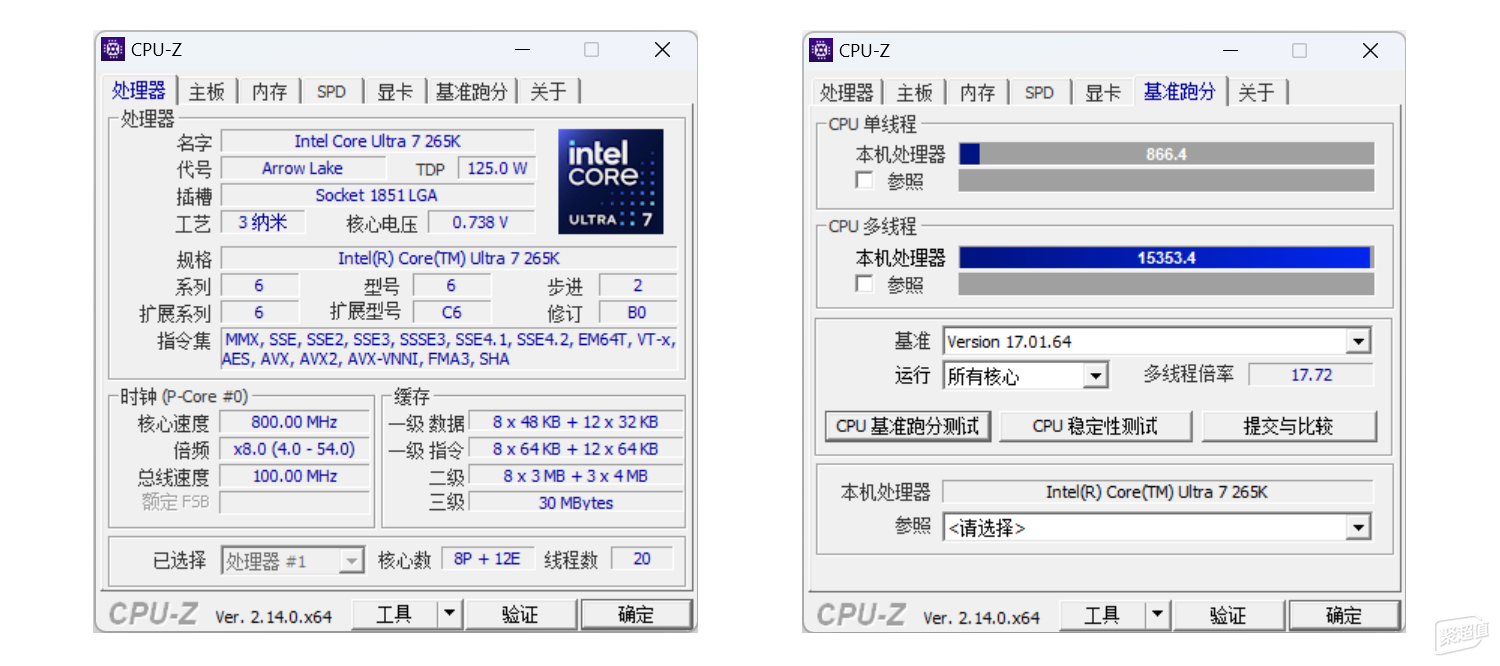Click the 扩展型号 value C6

452,312
